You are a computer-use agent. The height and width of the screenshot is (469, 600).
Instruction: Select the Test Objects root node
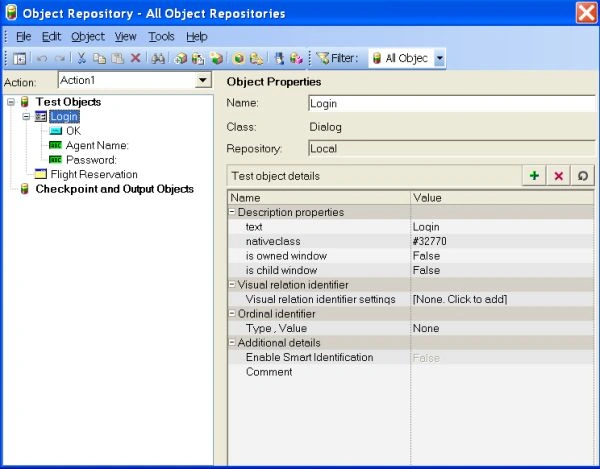(68, 102)
